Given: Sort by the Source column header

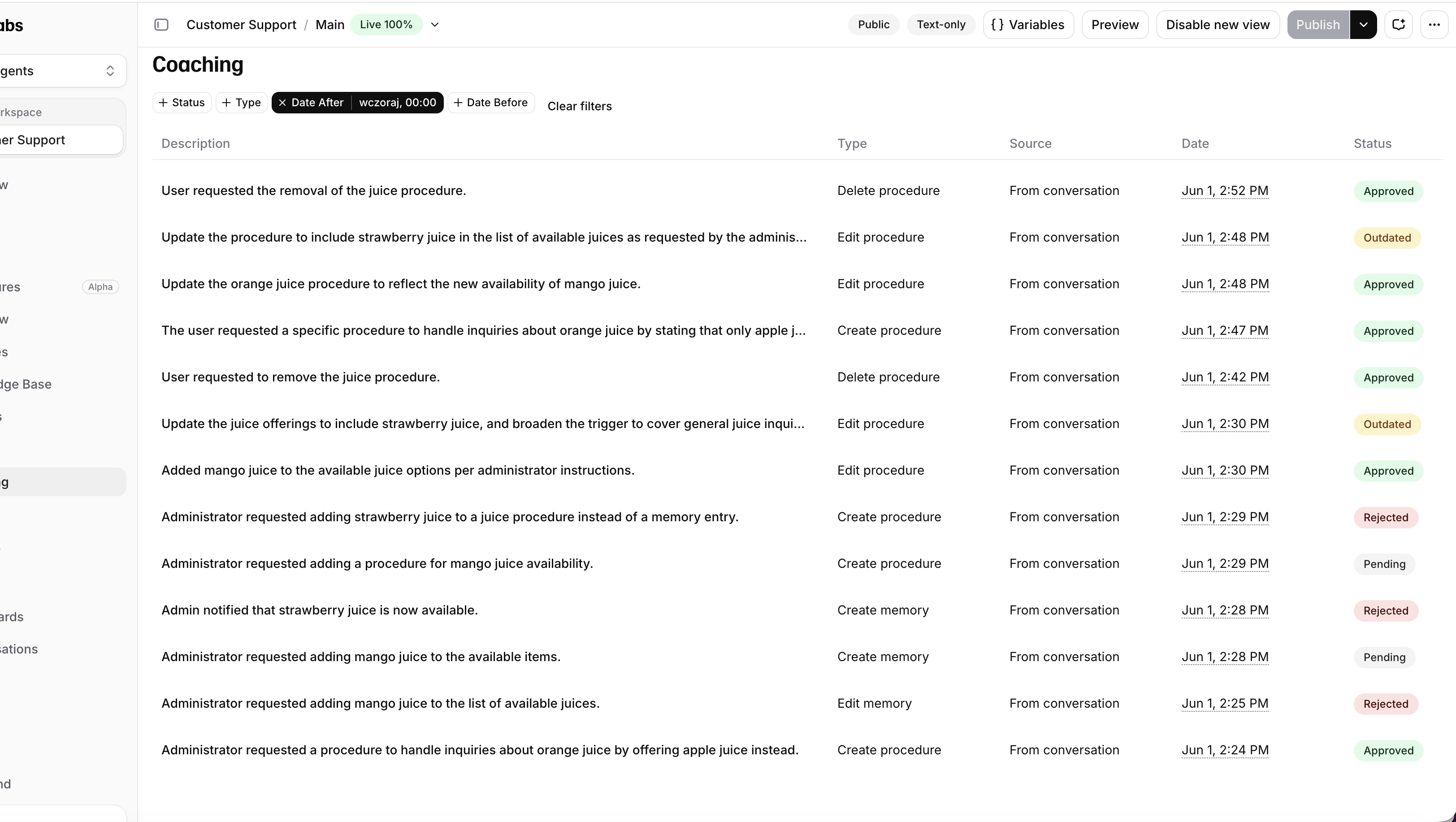Looking at the screenshot, I should pyautogui.click(x=1031, y=143).
